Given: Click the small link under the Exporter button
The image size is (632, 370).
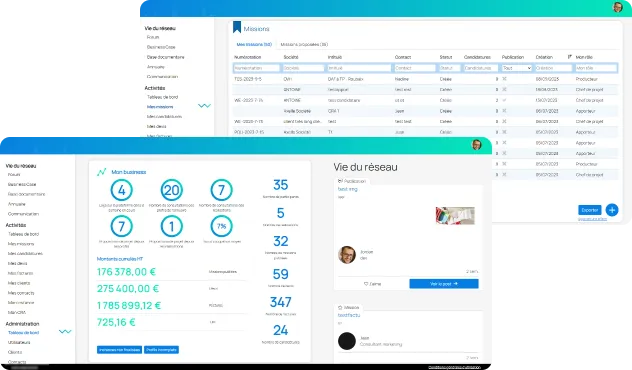Looking at the screenshot, I should pos(592,219).
